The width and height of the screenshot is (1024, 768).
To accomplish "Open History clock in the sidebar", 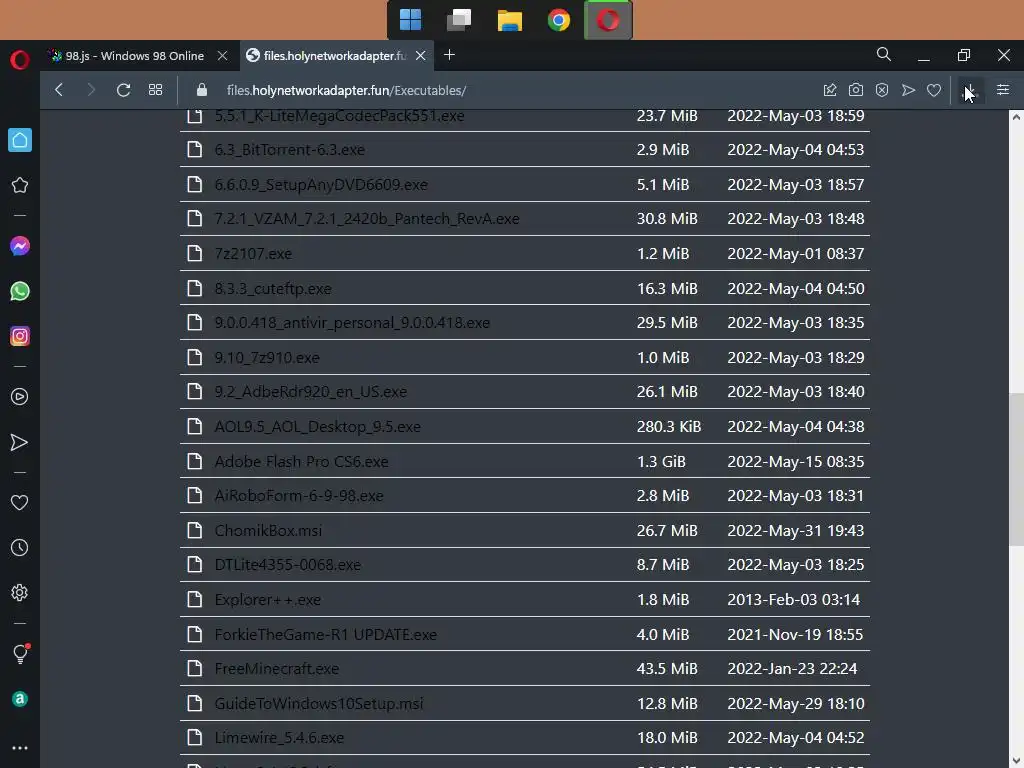I will tap(20, 547).
